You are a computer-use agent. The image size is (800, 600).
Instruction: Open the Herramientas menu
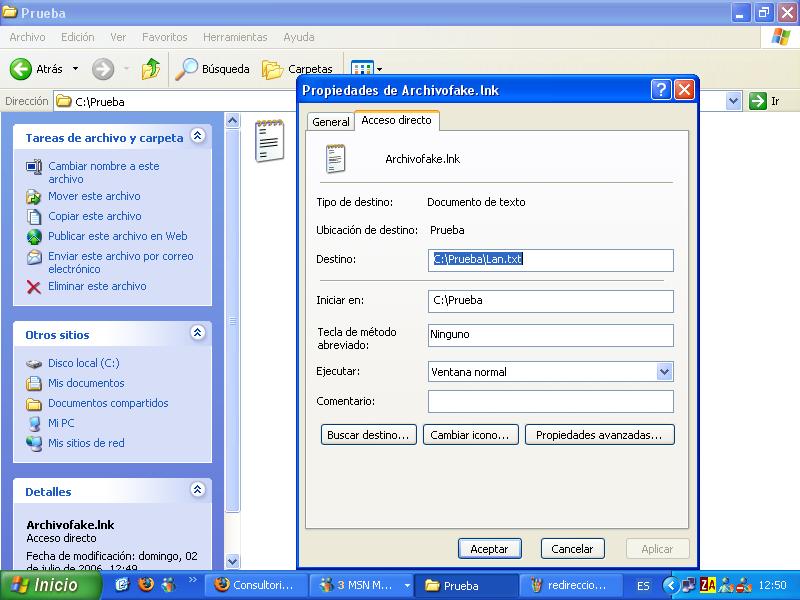235,37
